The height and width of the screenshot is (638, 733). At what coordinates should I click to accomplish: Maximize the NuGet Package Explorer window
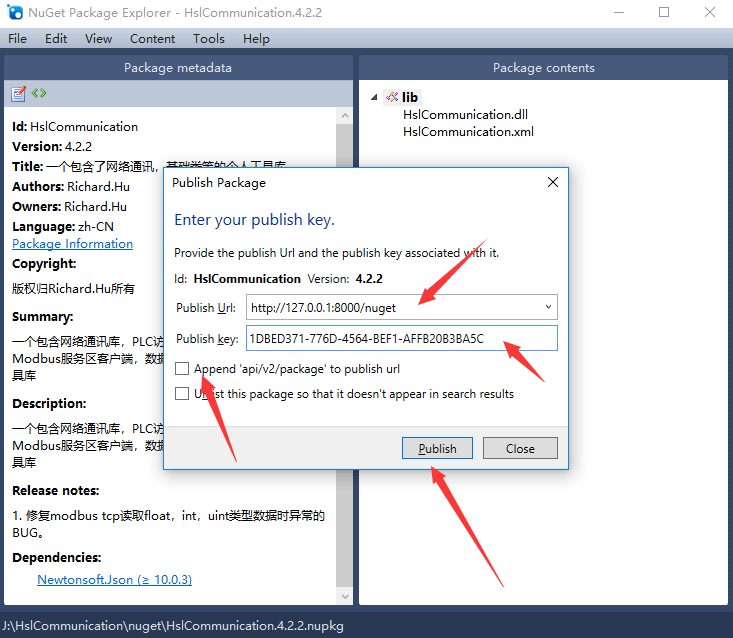(664, 13)
